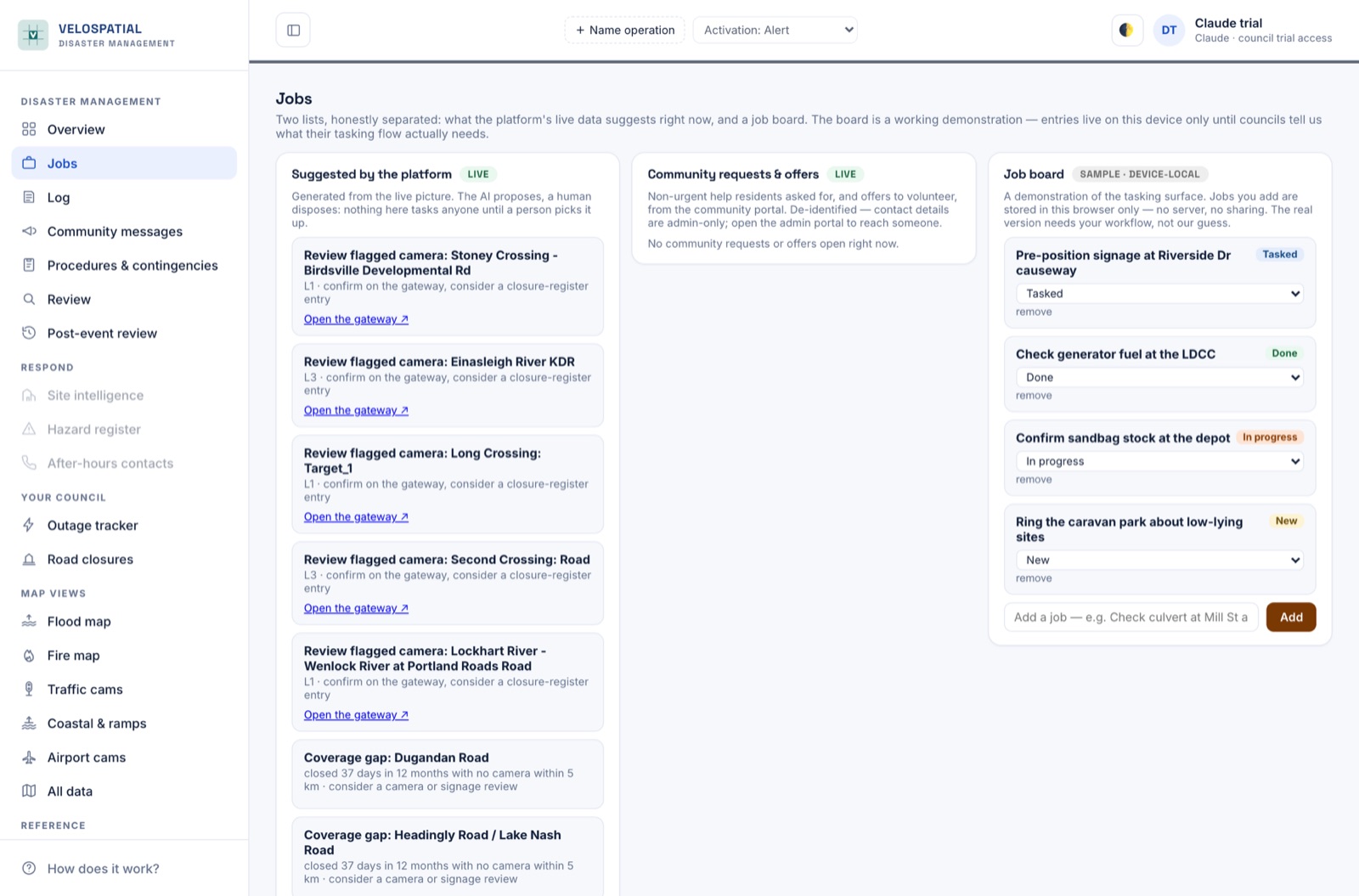Click the How does it work help icon
This screenshot has height=896, width=1359.
[29, 868]
